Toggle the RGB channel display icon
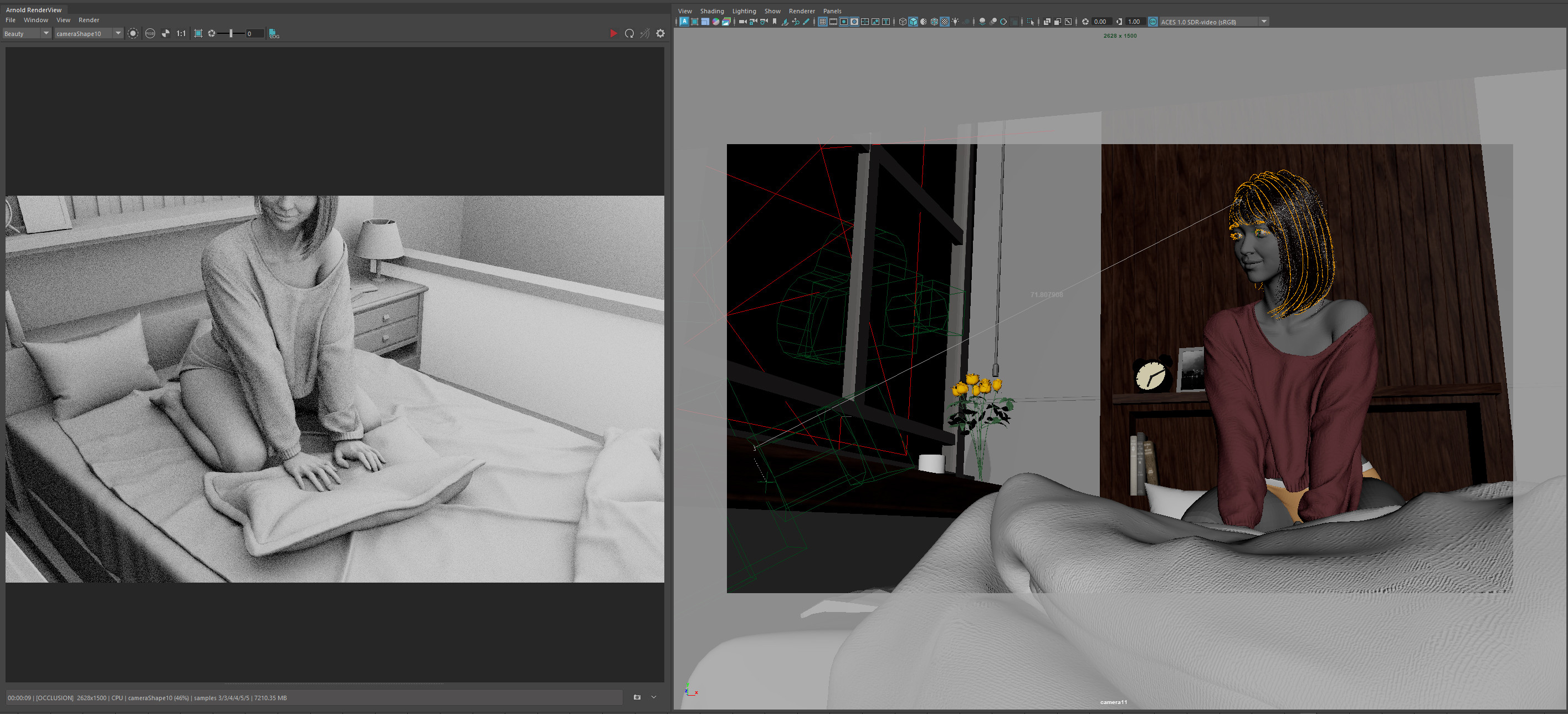Screen dimensions: 1568x714 [150, 33]
